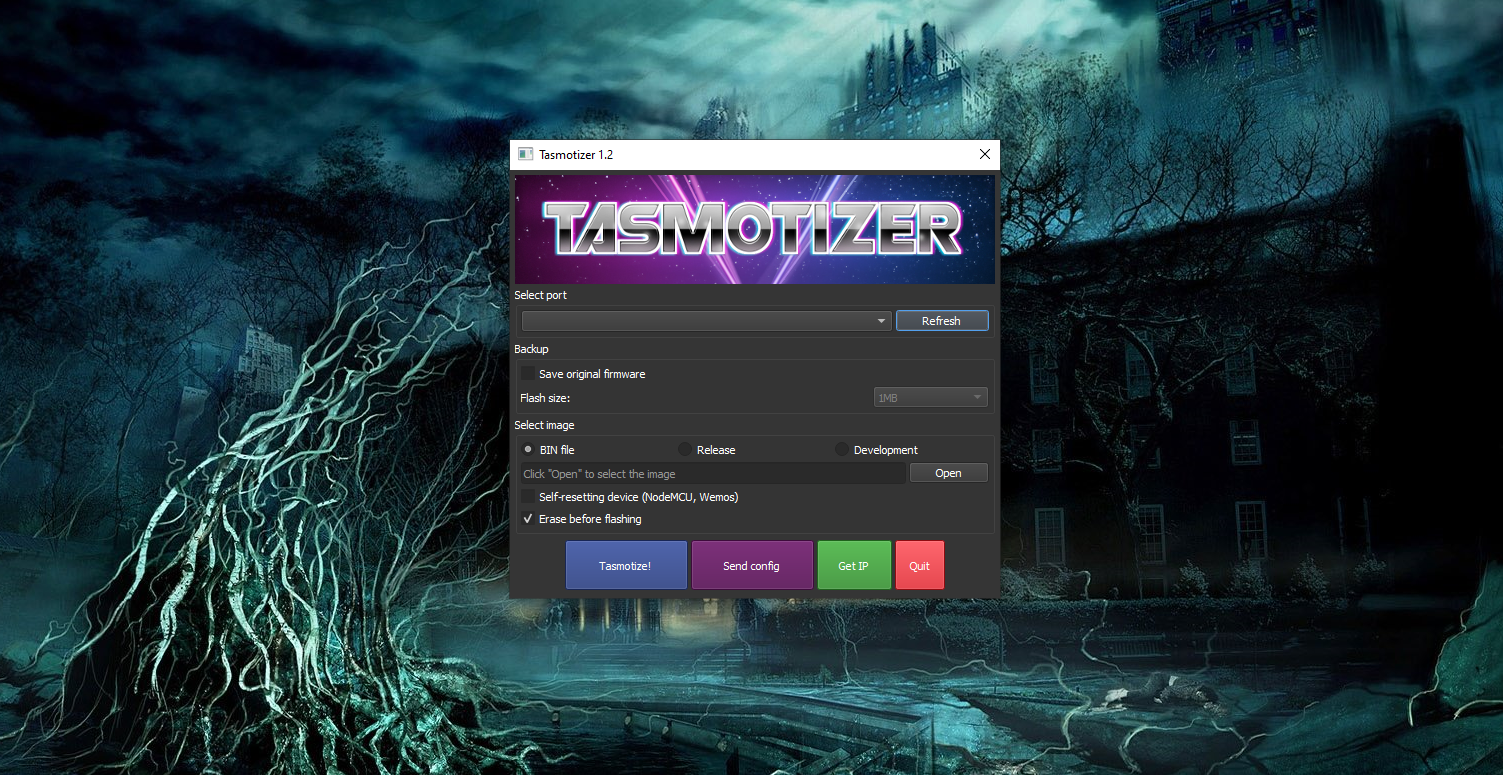
Task: Click the Tasmotizer banner logo
Action: pos(754,228)
